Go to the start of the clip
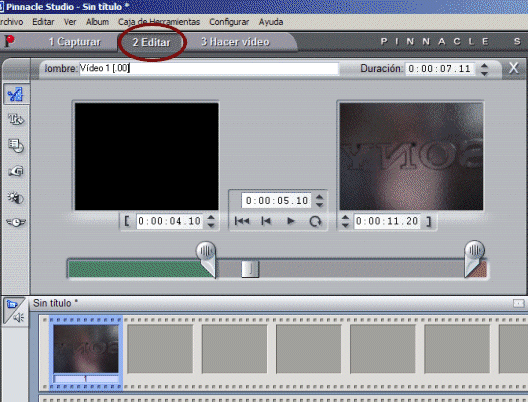 [x=242, y=221]
